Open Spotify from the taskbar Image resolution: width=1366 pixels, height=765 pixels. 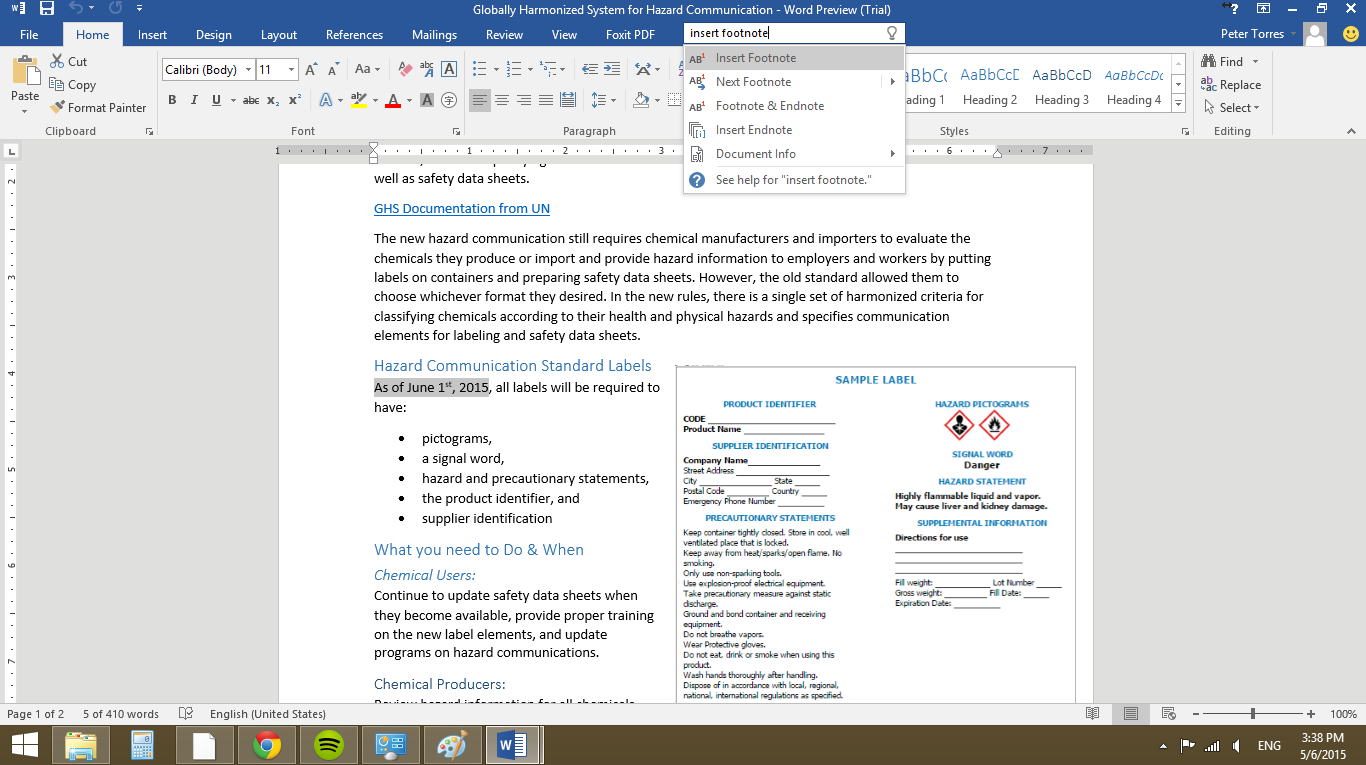(x=329, y=745)
